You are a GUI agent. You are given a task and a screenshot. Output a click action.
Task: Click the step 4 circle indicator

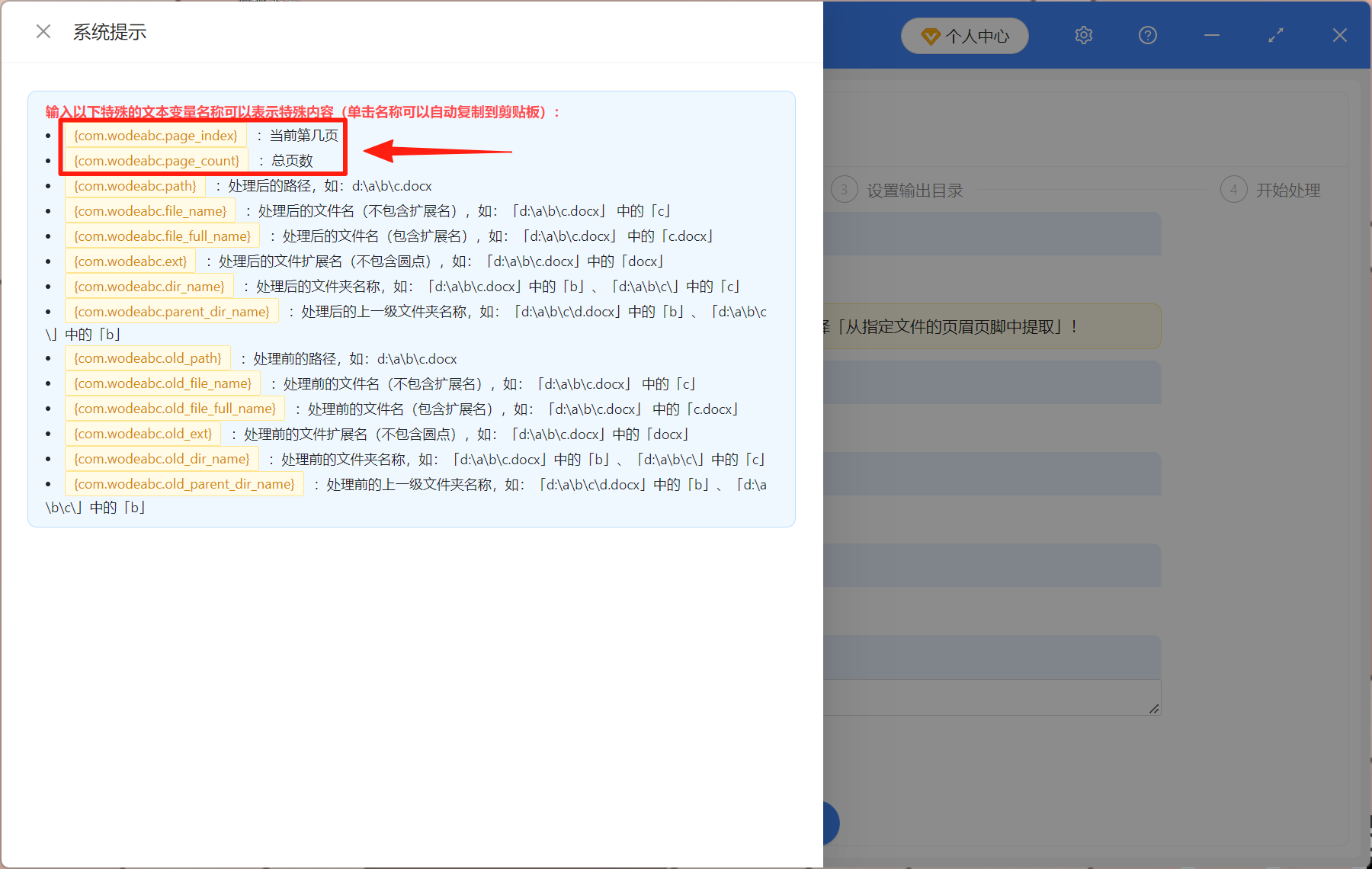tap(1234, 189)
